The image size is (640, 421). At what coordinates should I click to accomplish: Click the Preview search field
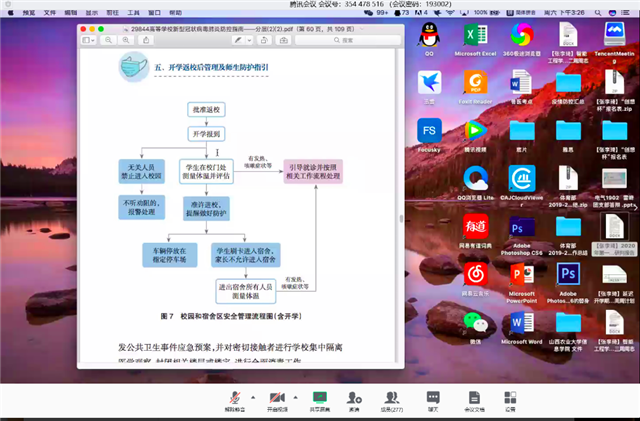click(348, 40)
